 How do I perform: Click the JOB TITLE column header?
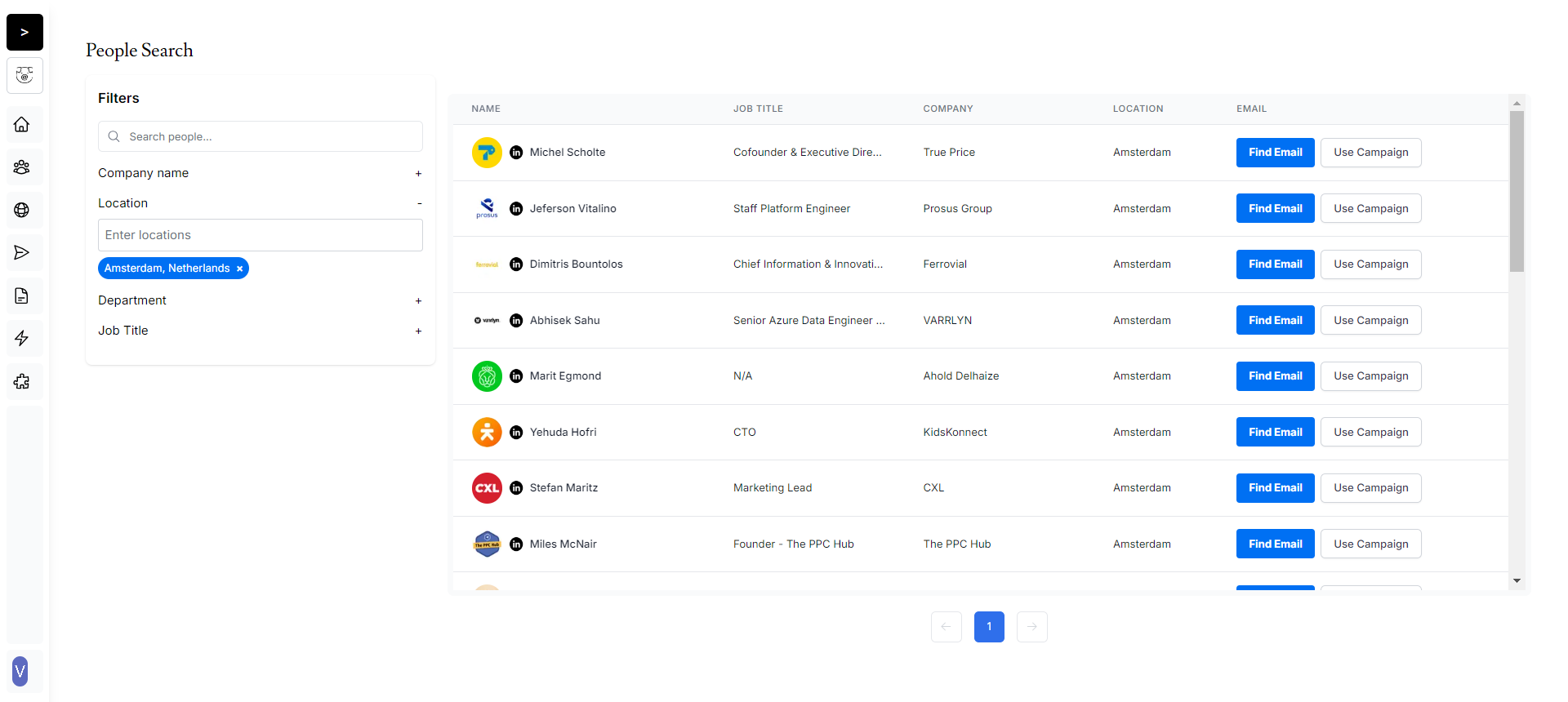click(758, 109)
